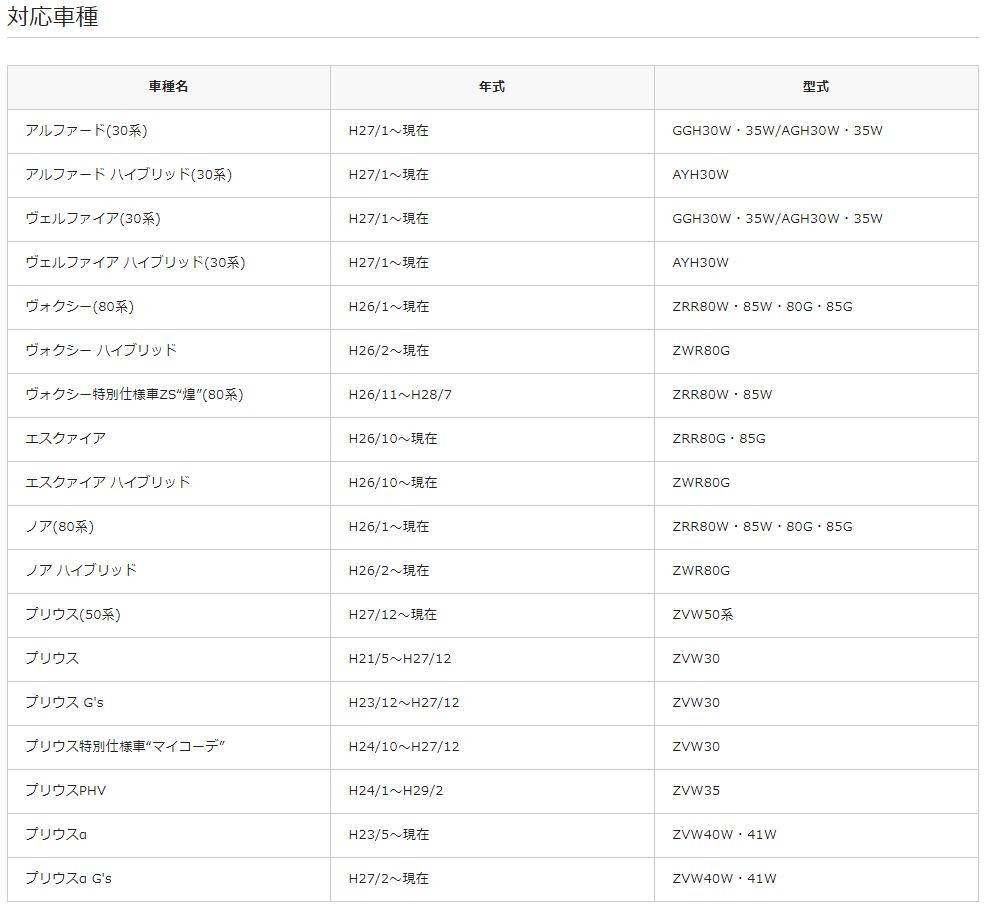
Task: Click year H27/2～現在 cell
Action: (492, 878)
